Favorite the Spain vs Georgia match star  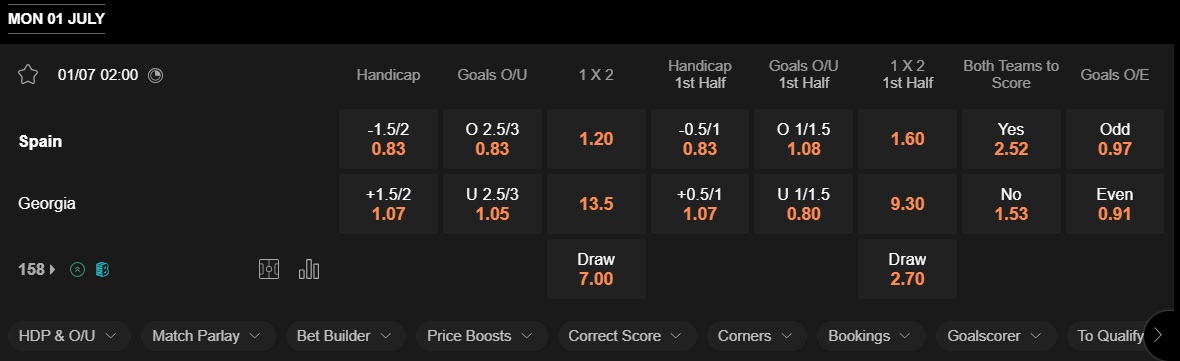click(28, 74)
